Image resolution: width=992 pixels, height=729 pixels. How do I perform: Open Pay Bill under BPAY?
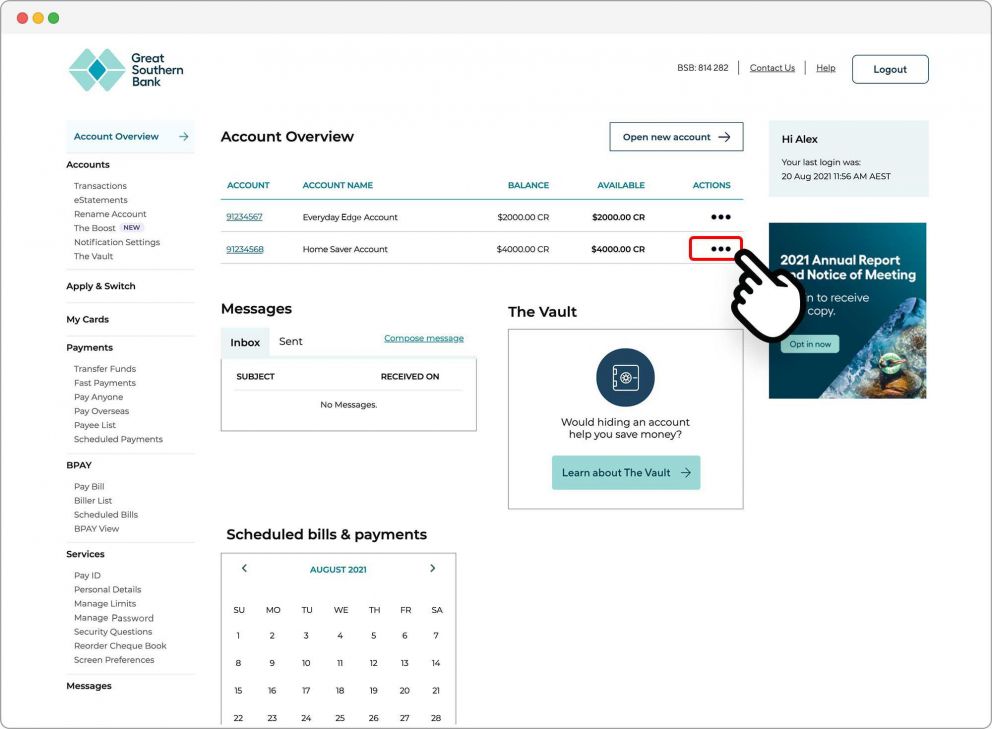point(89,487)
